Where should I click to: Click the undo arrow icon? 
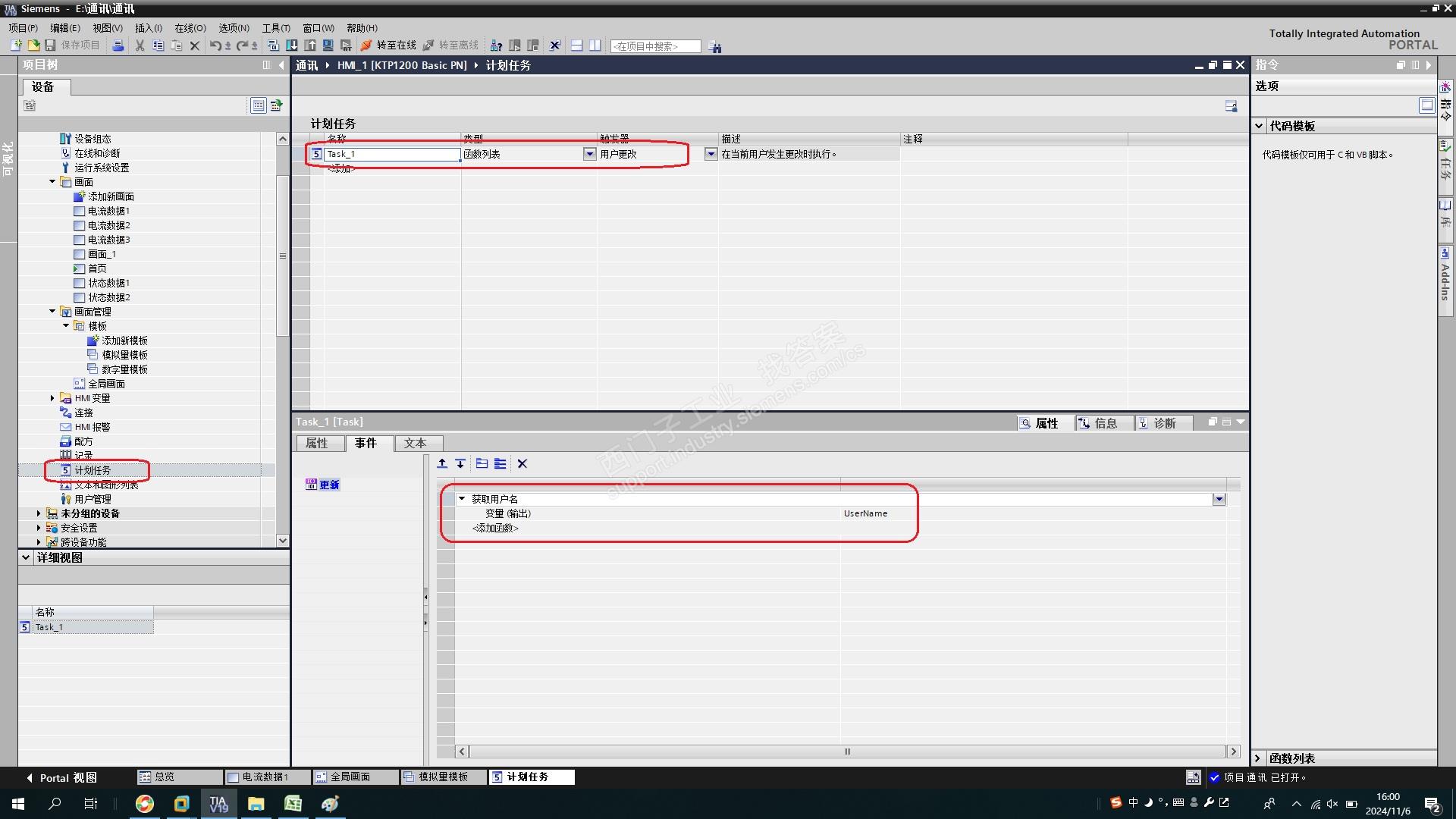(215, 45)
